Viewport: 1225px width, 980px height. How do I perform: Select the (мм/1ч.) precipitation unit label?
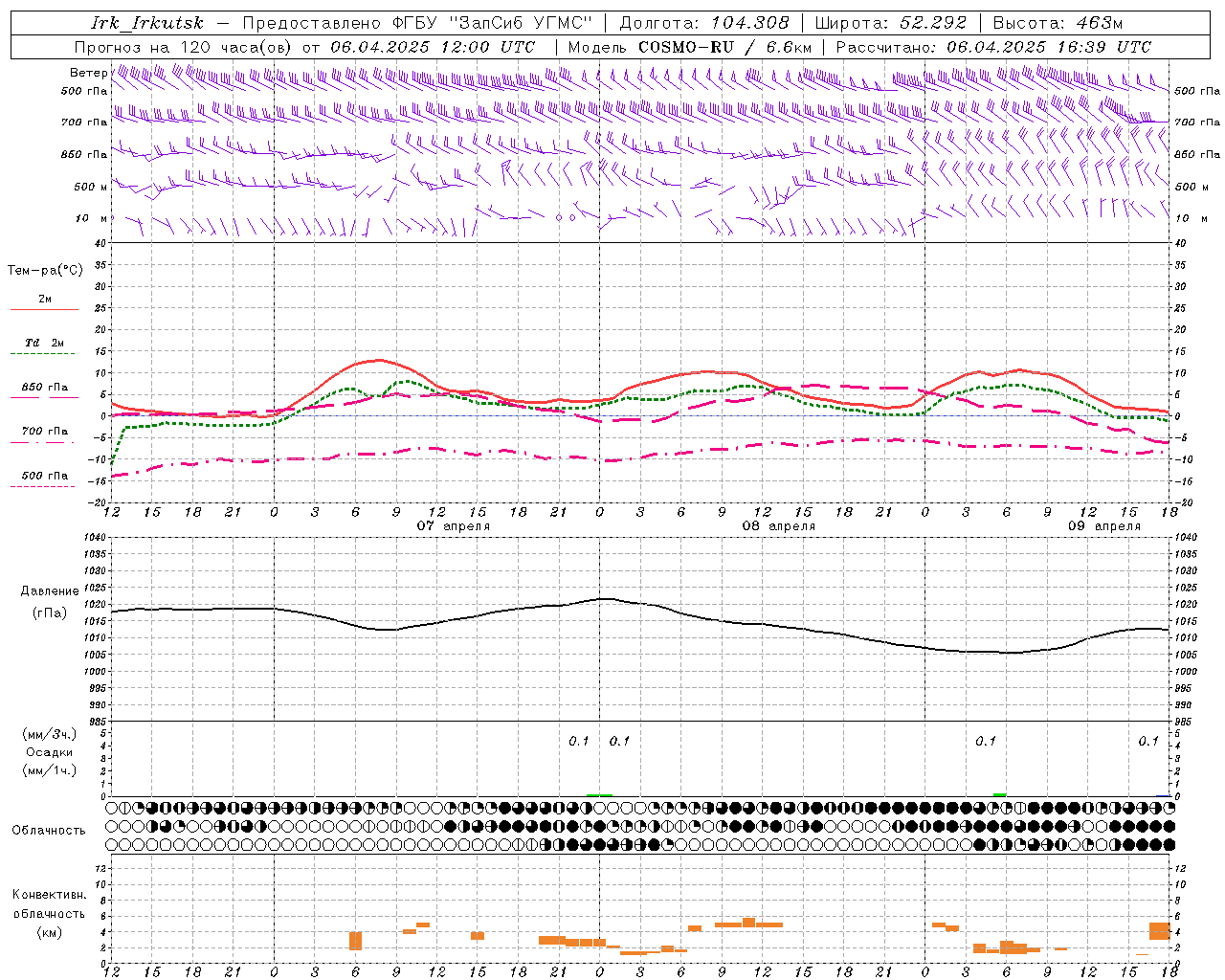point(50,770)
